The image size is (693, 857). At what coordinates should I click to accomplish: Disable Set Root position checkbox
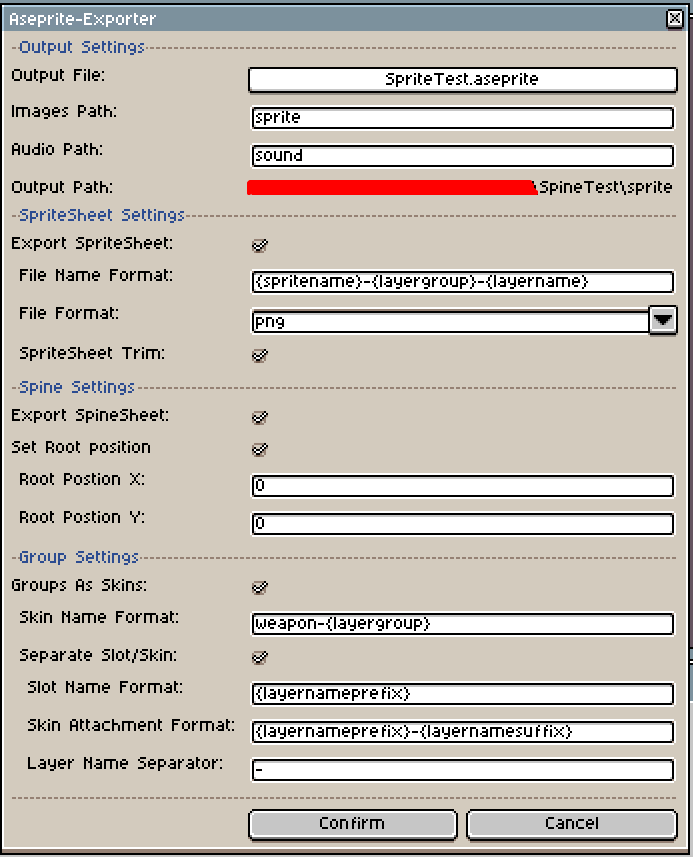point(260,449)
